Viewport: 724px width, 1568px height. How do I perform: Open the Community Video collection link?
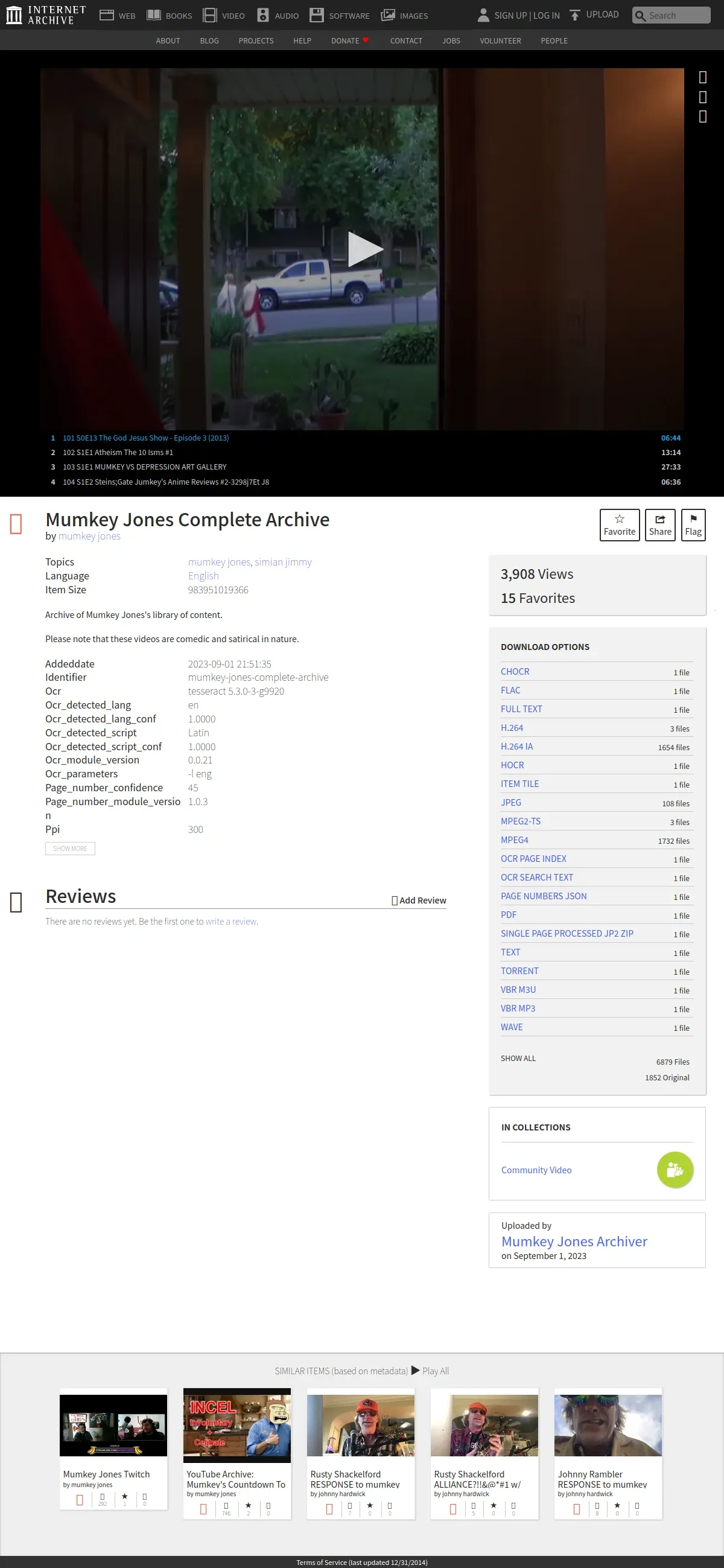[536, 1170]
